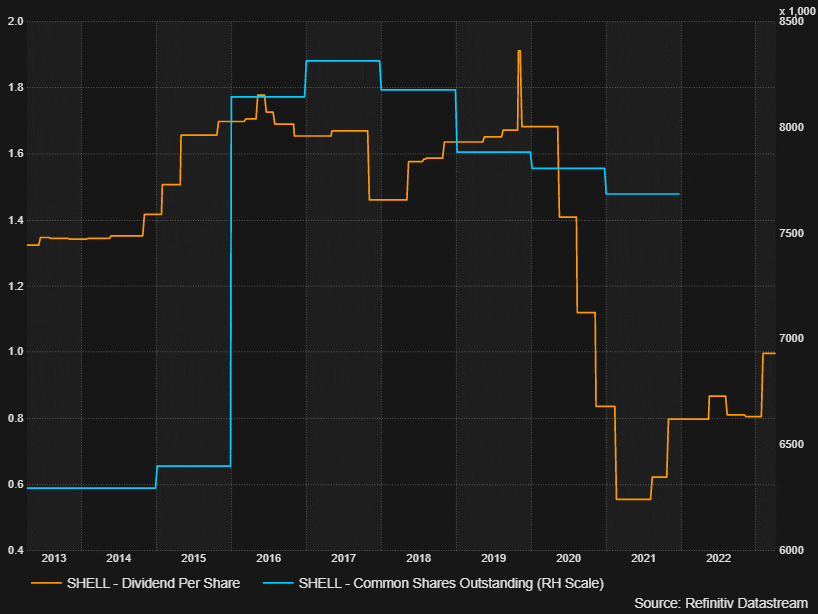This screenshot has height=614, width=818.
Task: Click the 1.2 left axis value
Action: point(16,286)
